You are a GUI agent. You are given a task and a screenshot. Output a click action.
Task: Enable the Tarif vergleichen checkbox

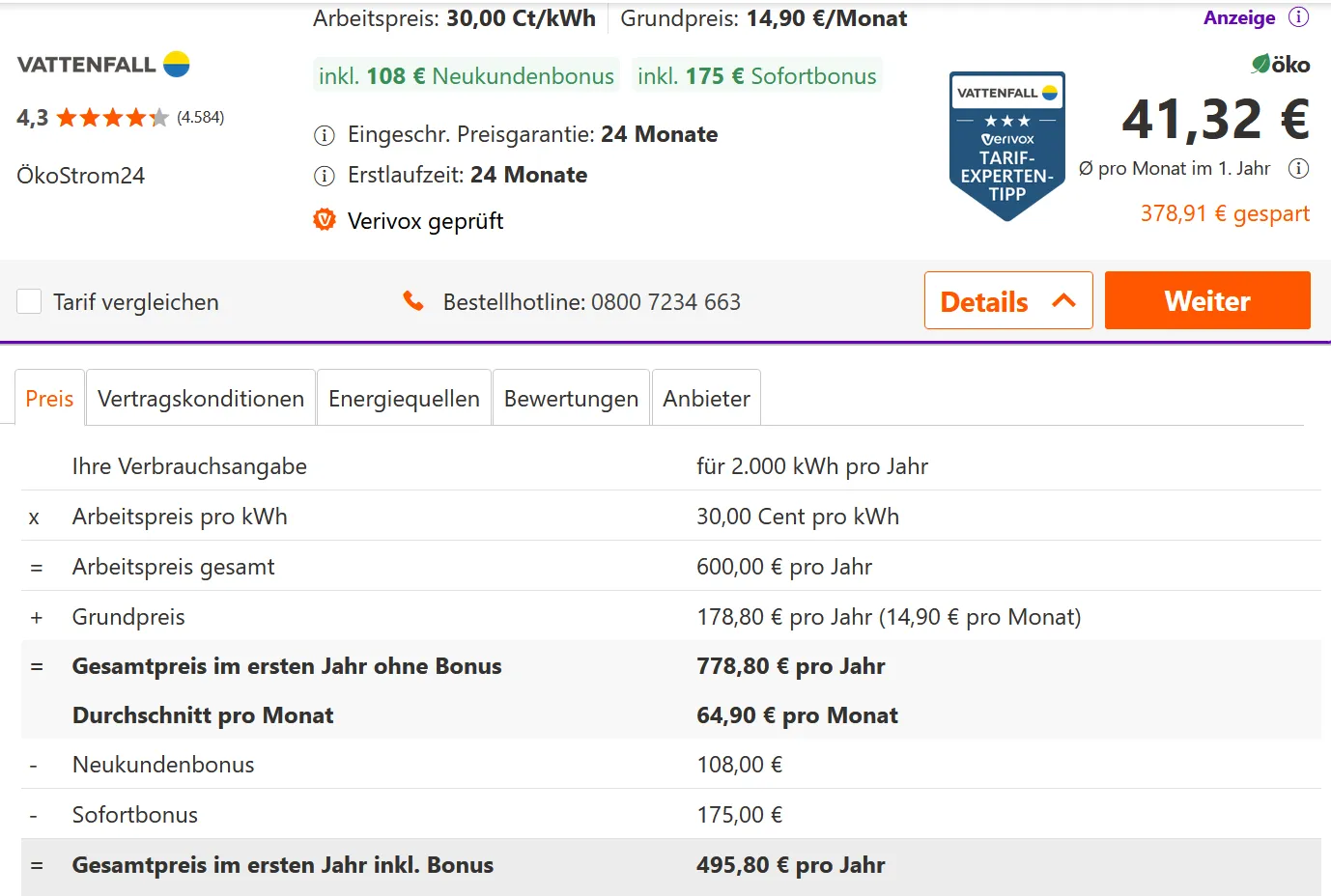(x=29, y=302)
